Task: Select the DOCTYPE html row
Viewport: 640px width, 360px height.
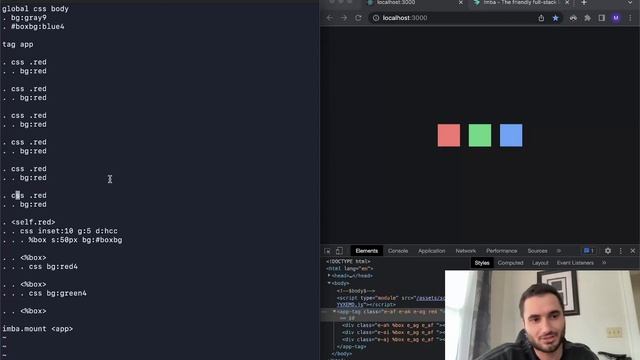Action: [x=348, y=261]
